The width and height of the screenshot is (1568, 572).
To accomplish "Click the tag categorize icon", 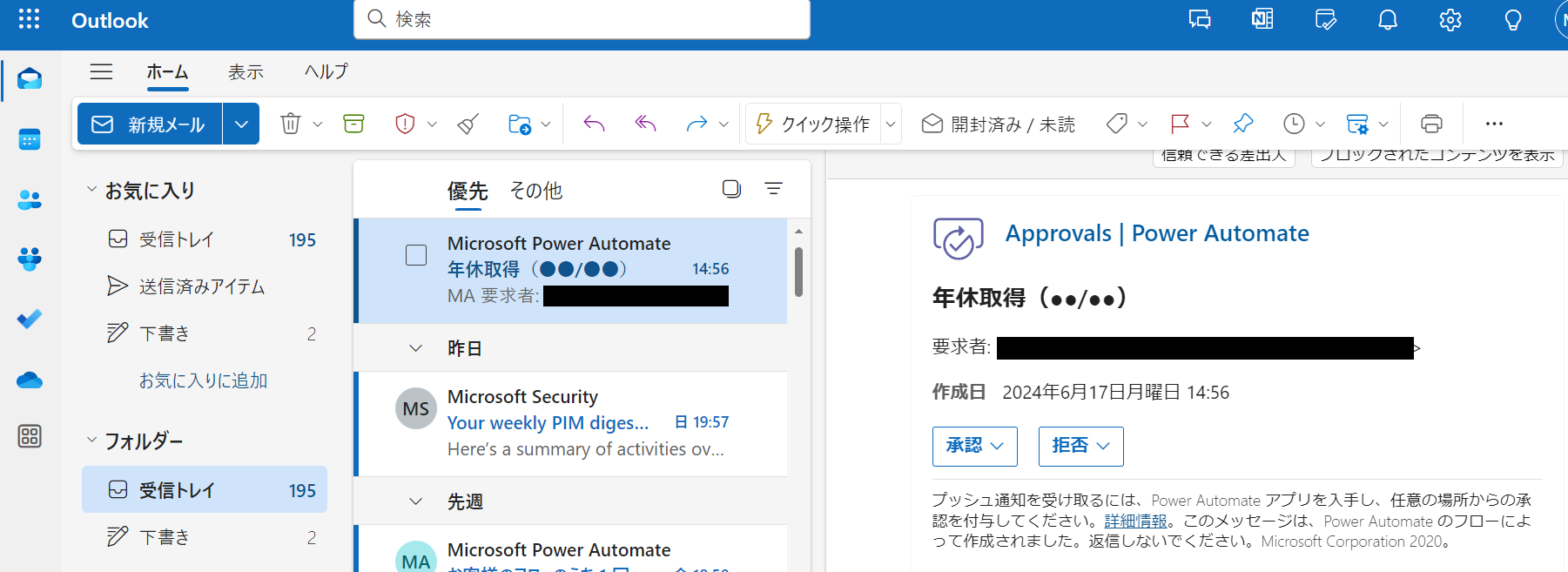I will (1117, 124).
